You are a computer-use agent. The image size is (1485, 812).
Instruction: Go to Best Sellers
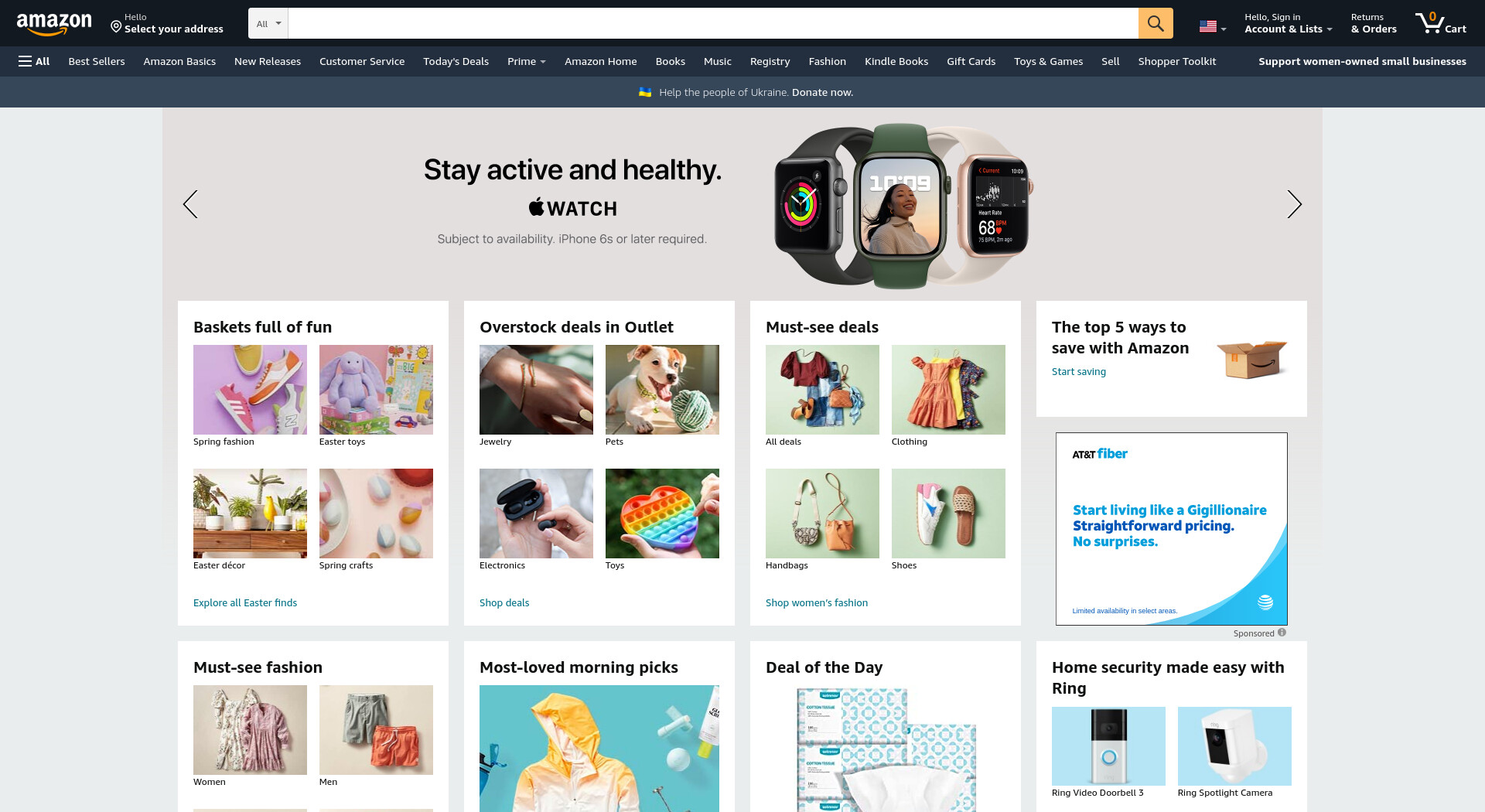(97, 61)
